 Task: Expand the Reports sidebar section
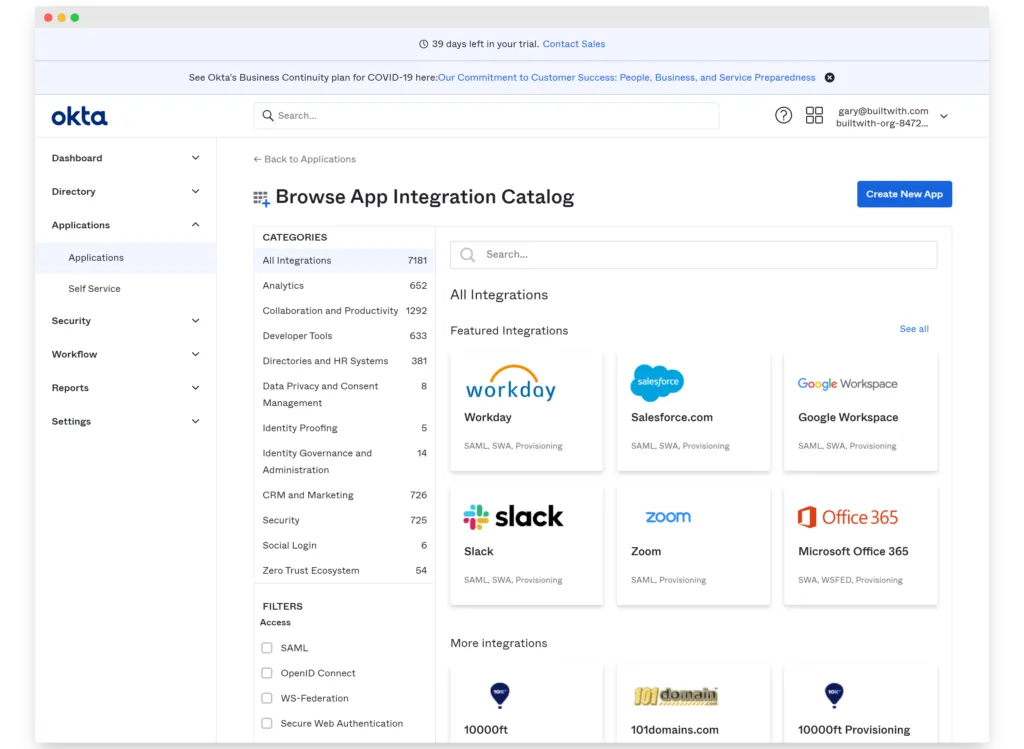125,388
